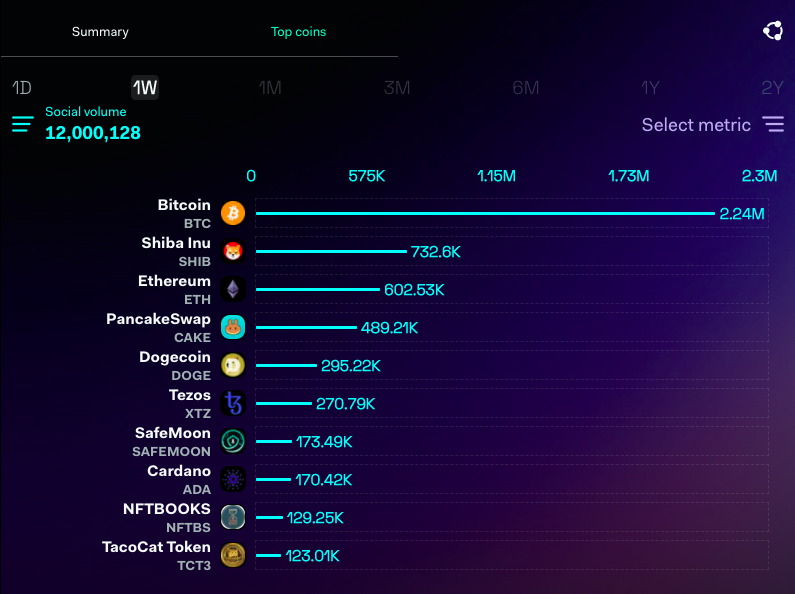795x594 pixels.
Task: Open the Social volume sort menu icon
Action: [23, 125]
